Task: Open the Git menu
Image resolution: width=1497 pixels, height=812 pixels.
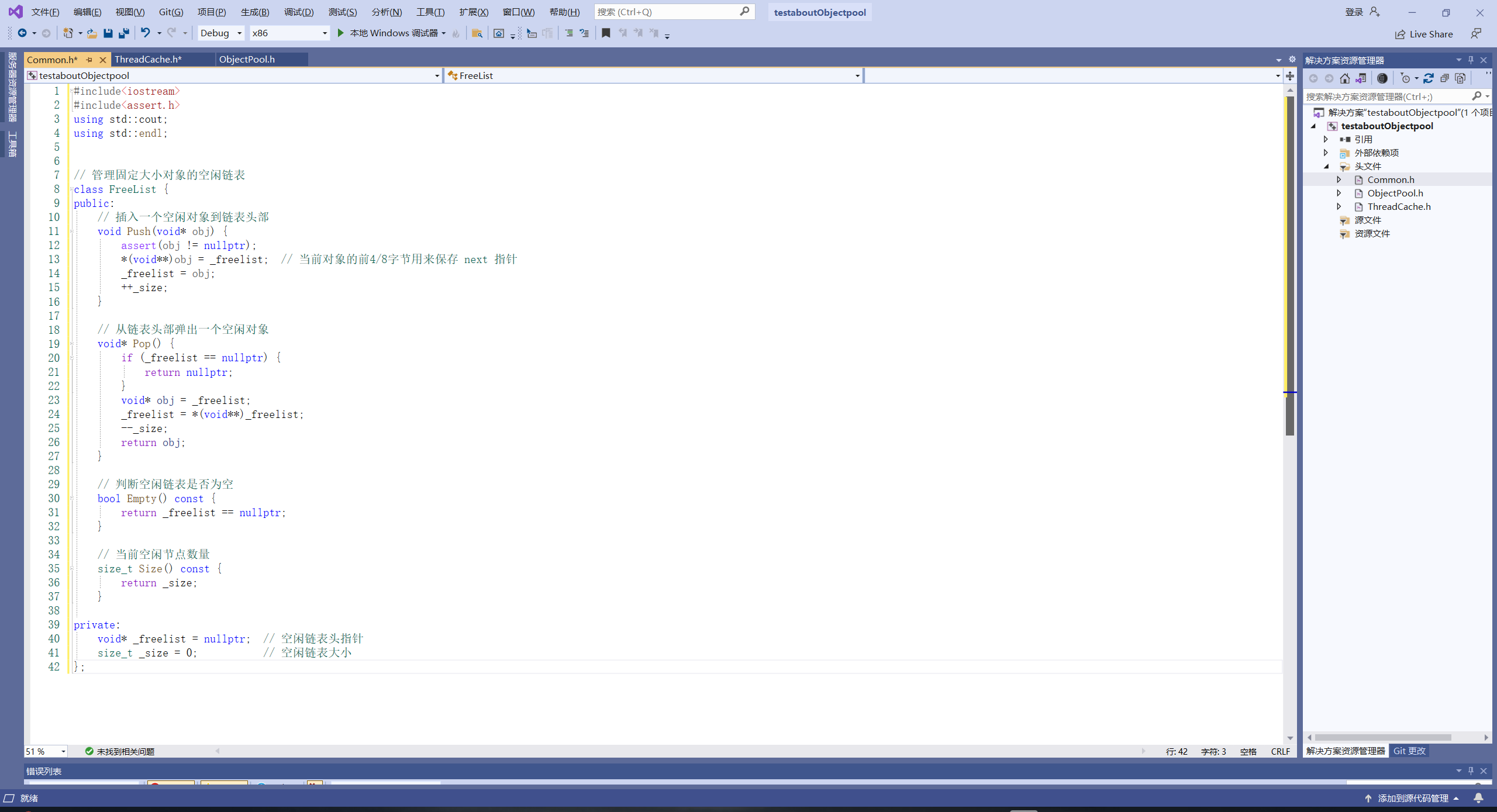Action: [170, 12]
